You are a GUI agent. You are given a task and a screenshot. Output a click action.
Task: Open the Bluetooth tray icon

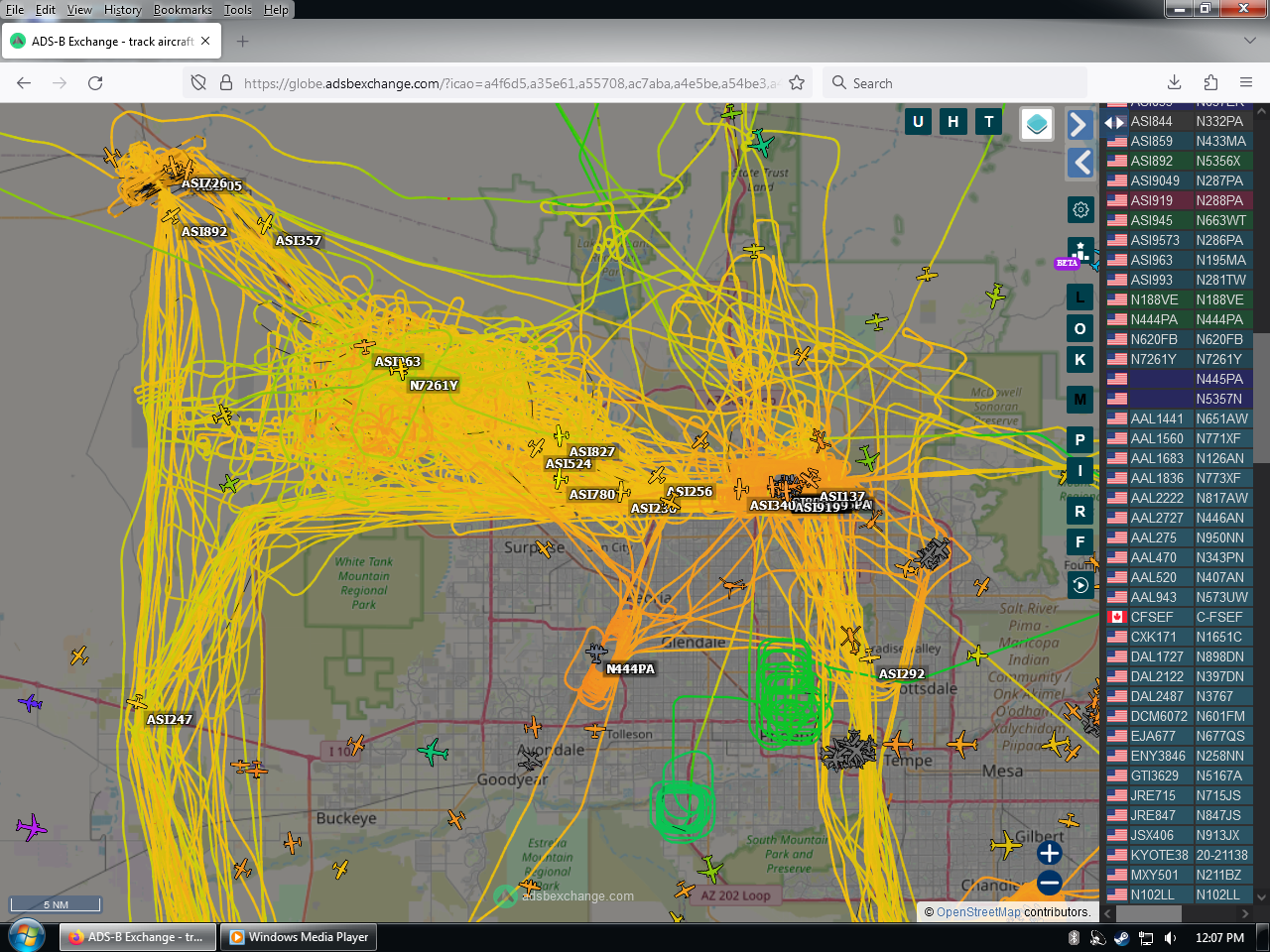point(1074,938)
